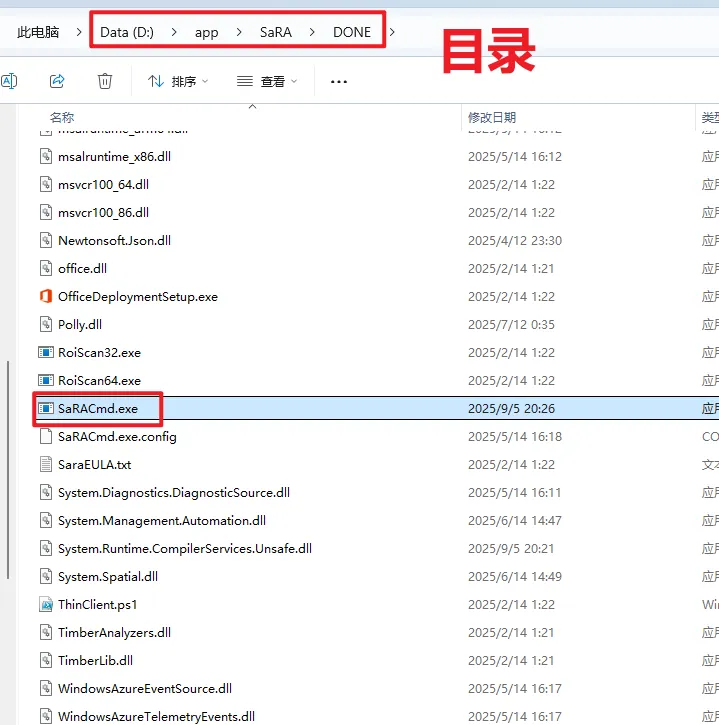Click the left pane vertical scrollbar
The width and height of the screenshot is (719, 725).
(x=8, y=469)
